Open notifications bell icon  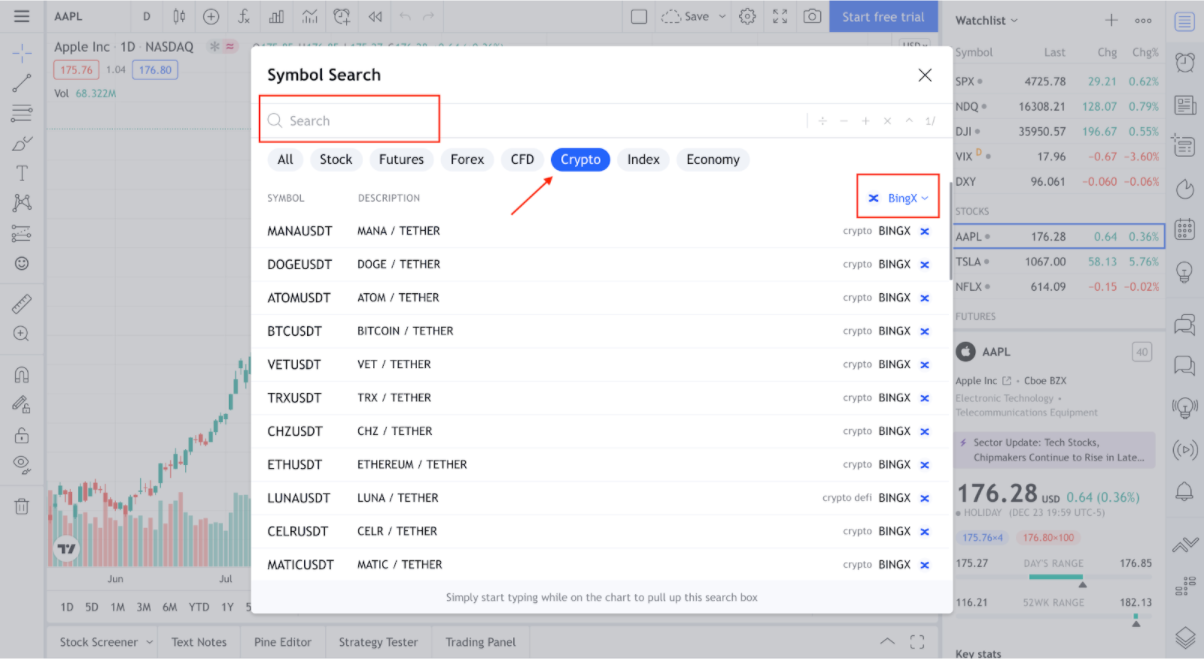[1185, 490]
